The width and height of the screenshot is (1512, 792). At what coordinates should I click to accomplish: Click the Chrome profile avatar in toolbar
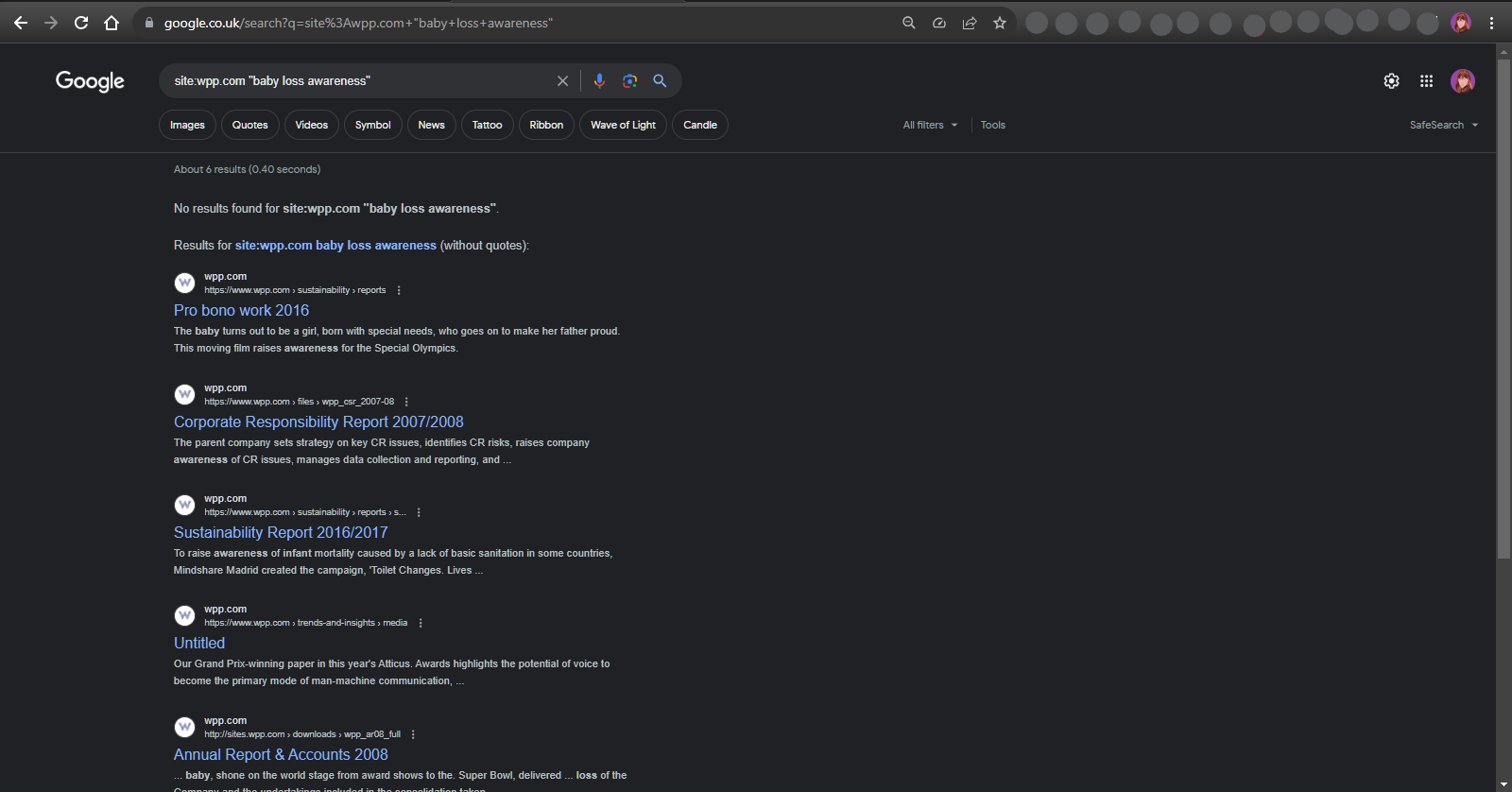pyautogui.click(x=1461, y=23)
